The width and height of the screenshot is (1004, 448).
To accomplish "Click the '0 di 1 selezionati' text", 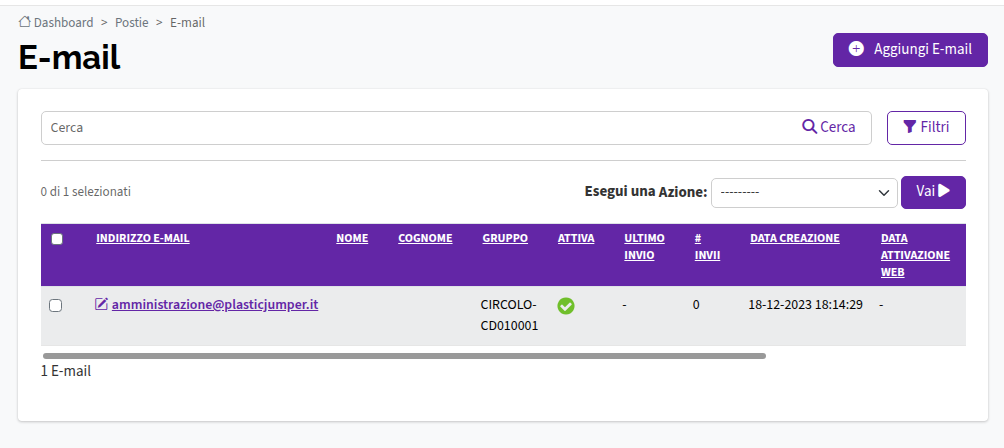I will 86,191.
